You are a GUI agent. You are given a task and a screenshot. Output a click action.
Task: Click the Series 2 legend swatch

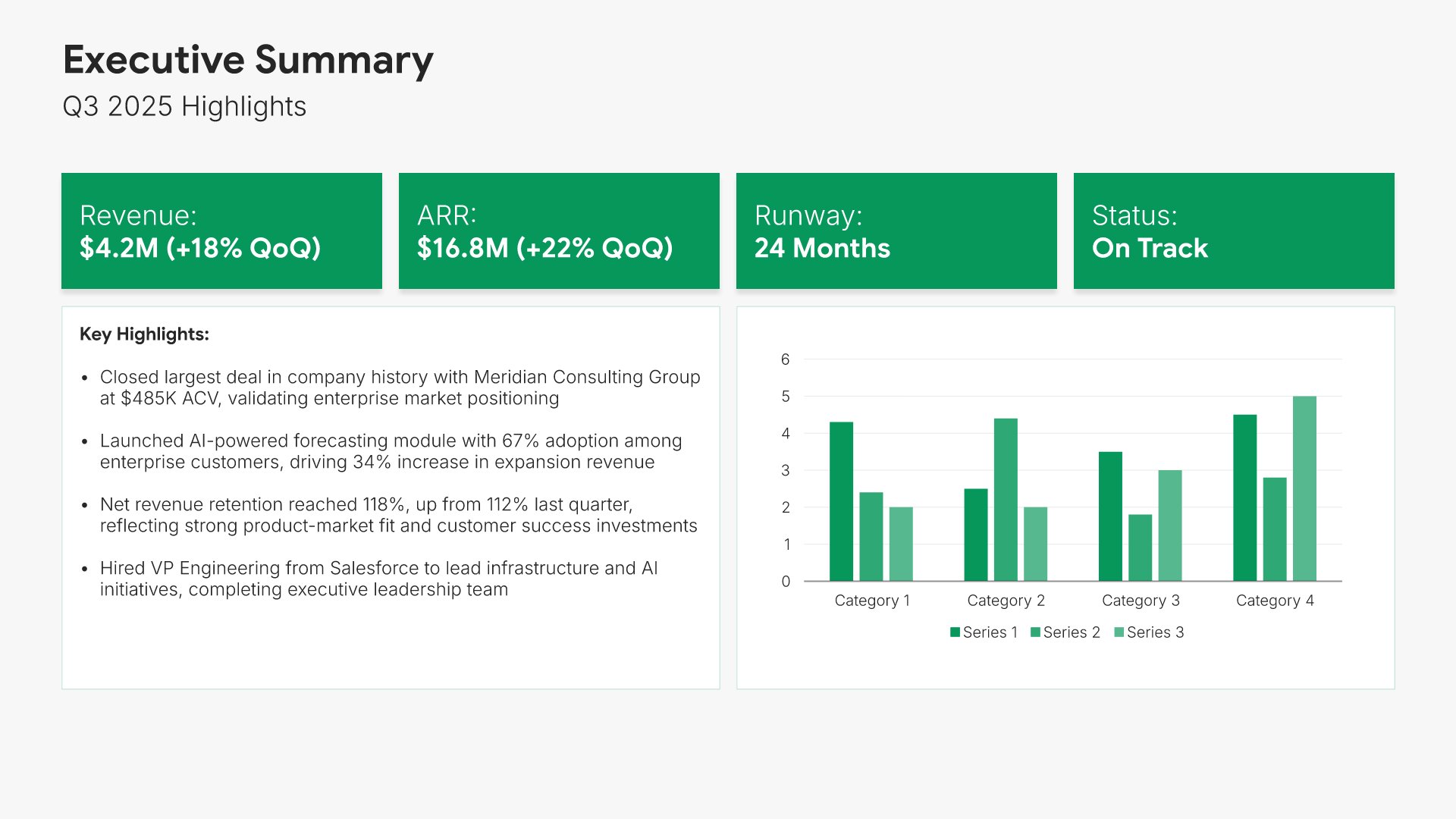tap(1035, 632)
